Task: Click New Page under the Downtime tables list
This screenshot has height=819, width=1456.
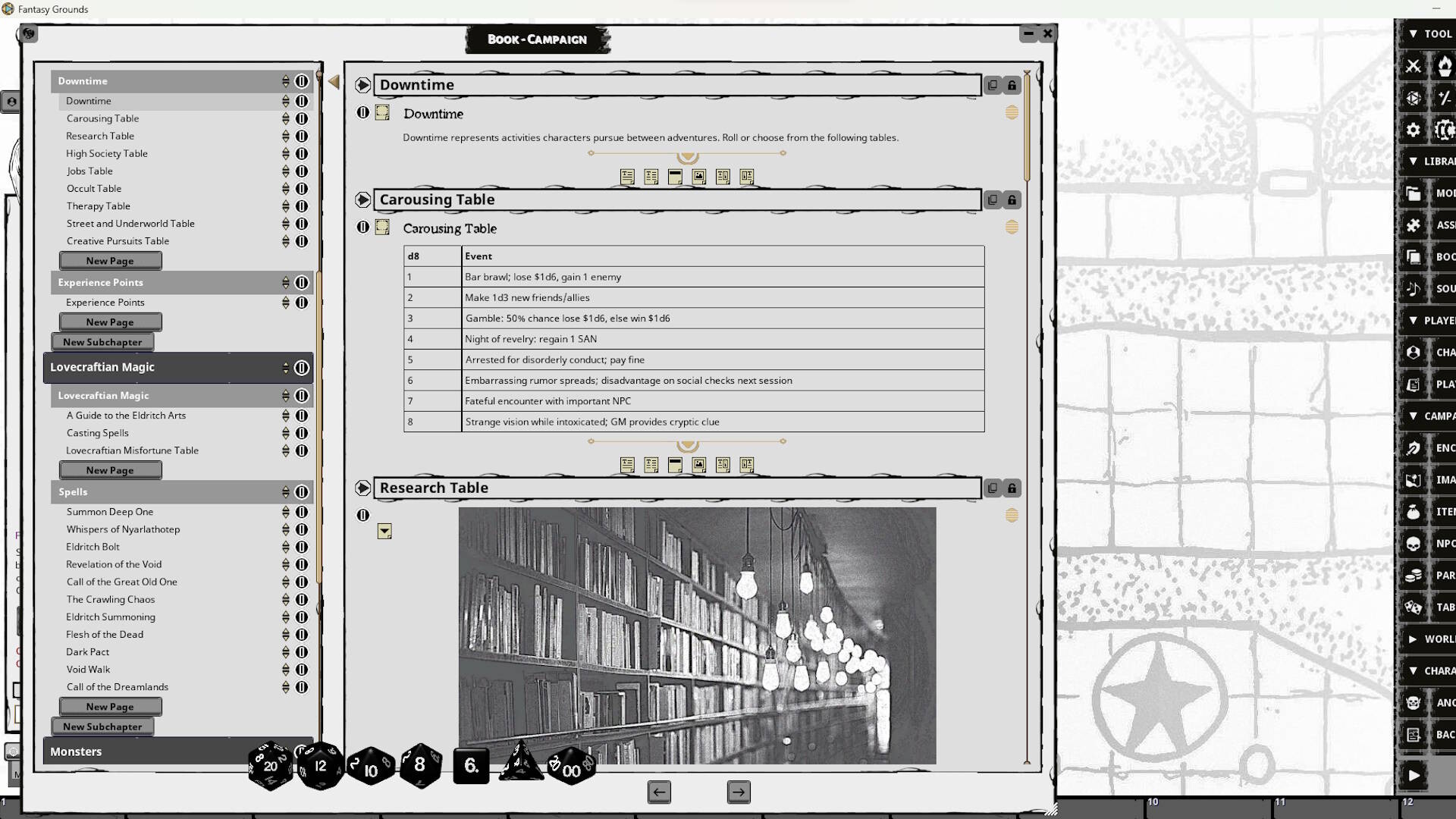Action: (x=110, y=260)
